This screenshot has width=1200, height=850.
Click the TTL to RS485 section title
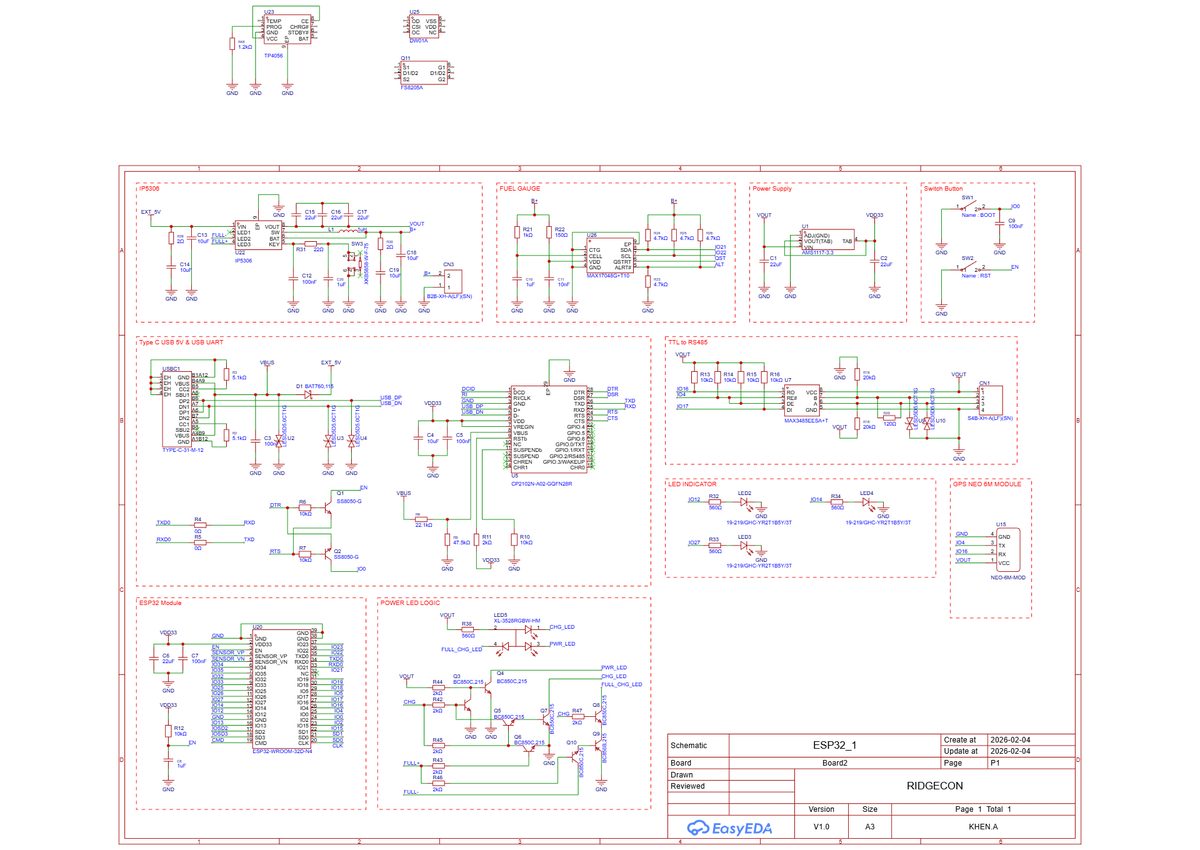click(688, 342)
